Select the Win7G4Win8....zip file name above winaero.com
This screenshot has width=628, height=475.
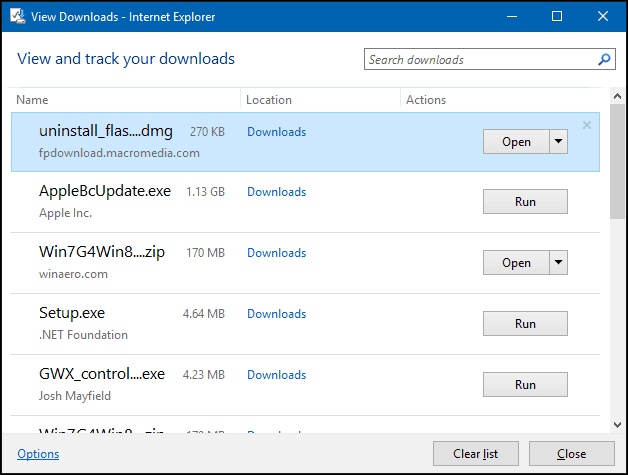(102, 252)
